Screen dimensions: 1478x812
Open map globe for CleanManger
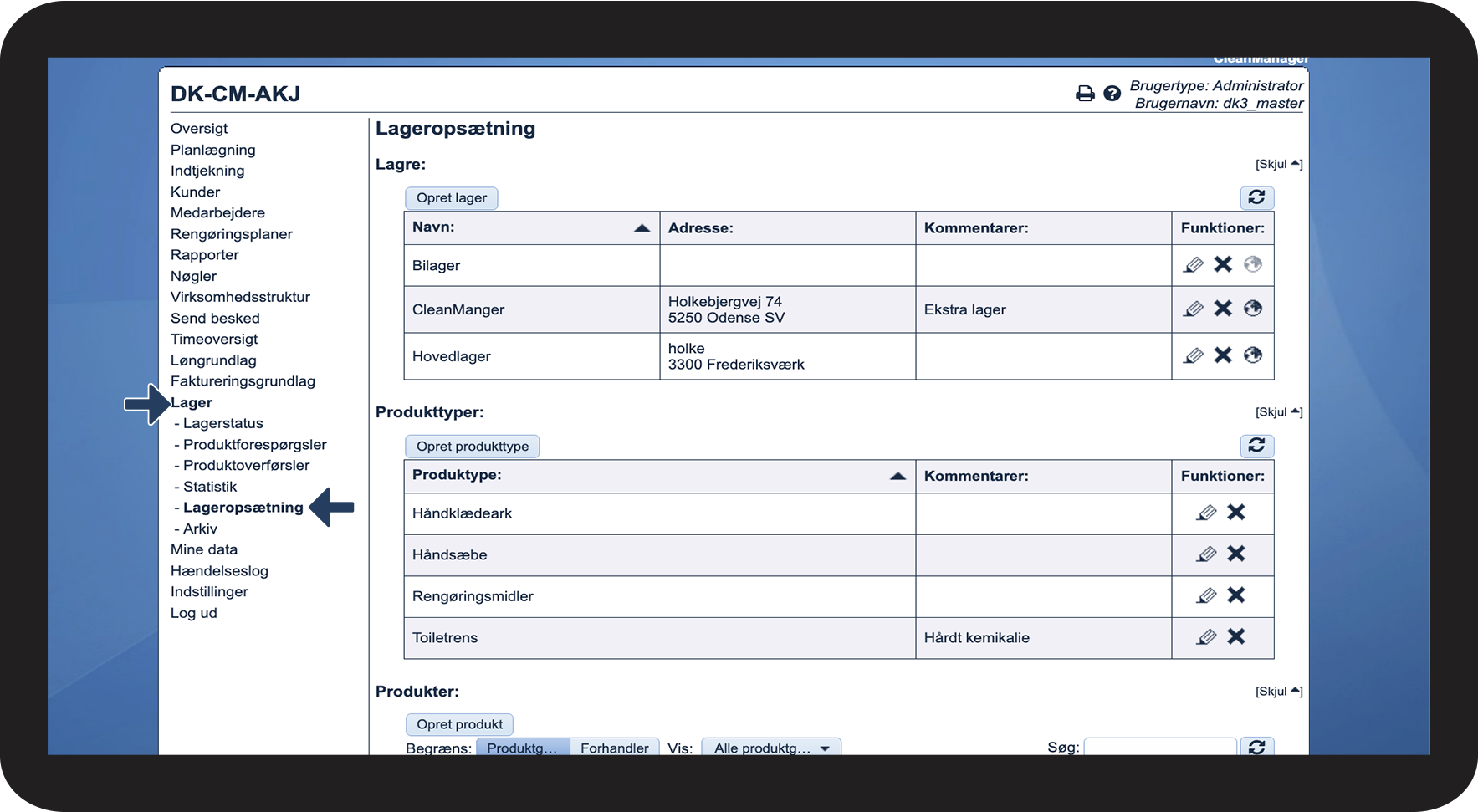pyautogui.click(x=1252, y=309)
